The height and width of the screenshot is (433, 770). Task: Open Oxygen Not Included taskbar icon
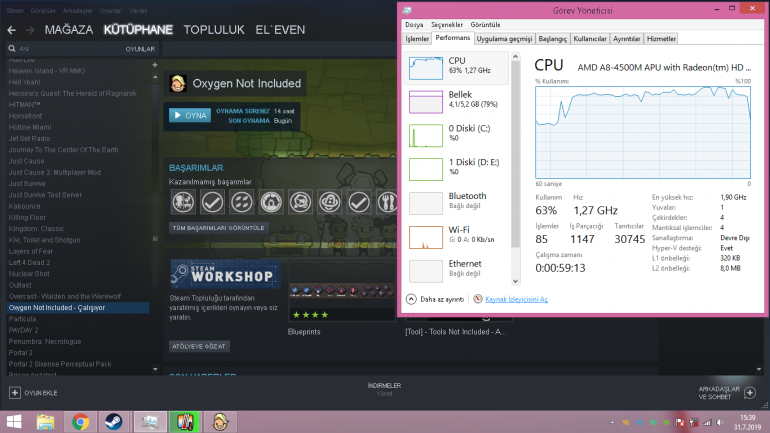coord(220,422)
